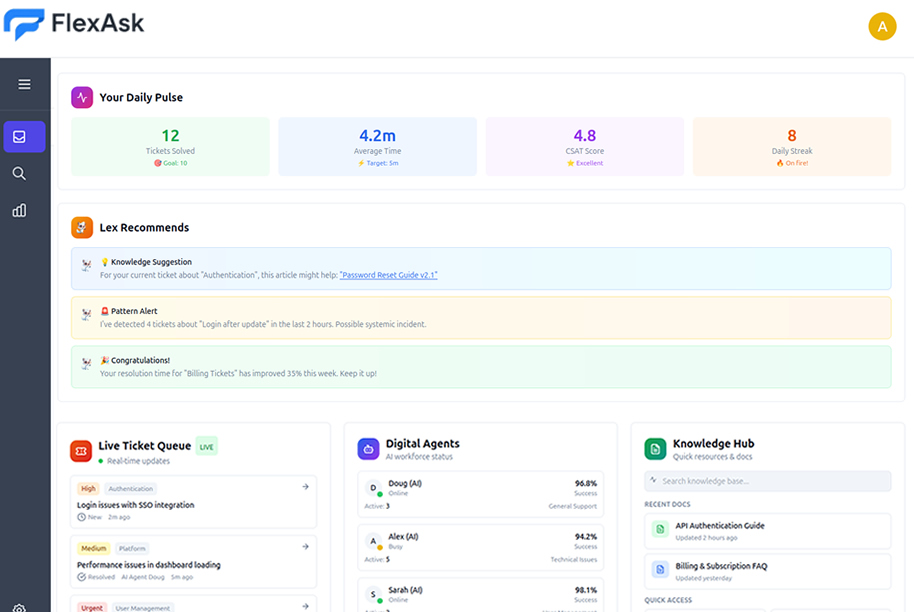The height and width of the screenshot is (612, 914).
Task: Click the Doug (AI) avatar icon
Action: pyautogui.click(x=374, y=488)
